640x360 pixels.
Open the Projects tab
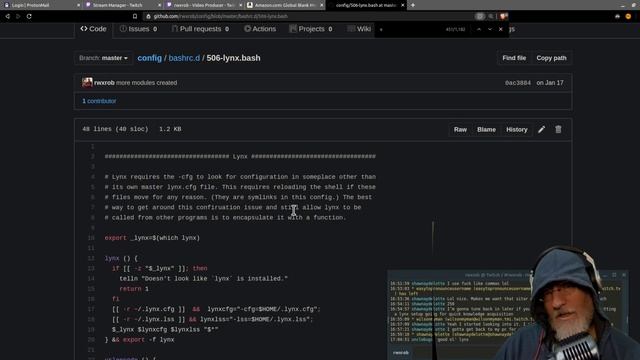click(311, 29)
